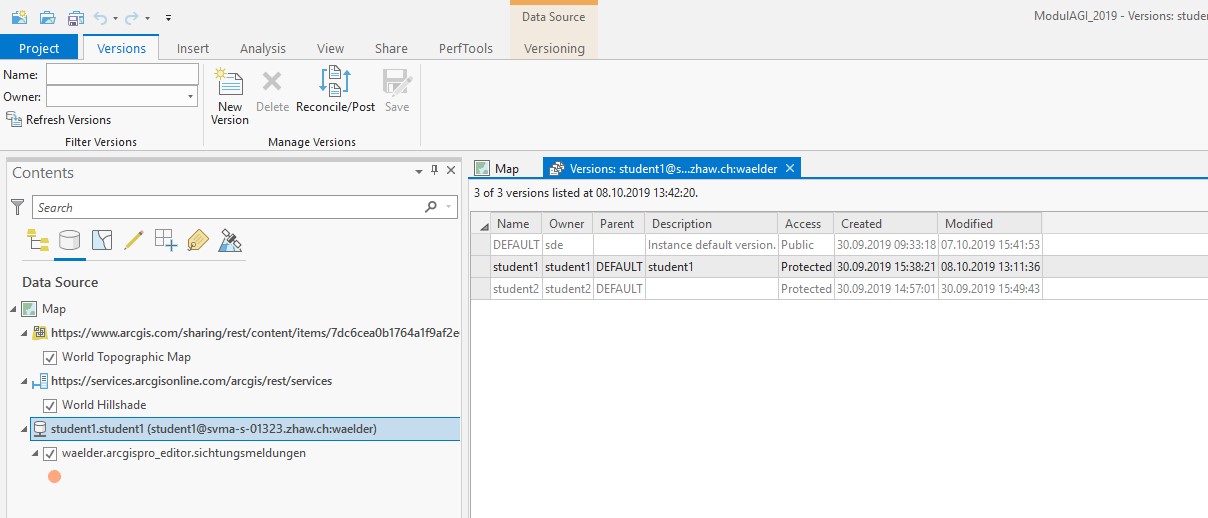1208x518 pixels.
Task: Select List By Labeling icon
Action: pyautogui.click(x=198, y=240)
